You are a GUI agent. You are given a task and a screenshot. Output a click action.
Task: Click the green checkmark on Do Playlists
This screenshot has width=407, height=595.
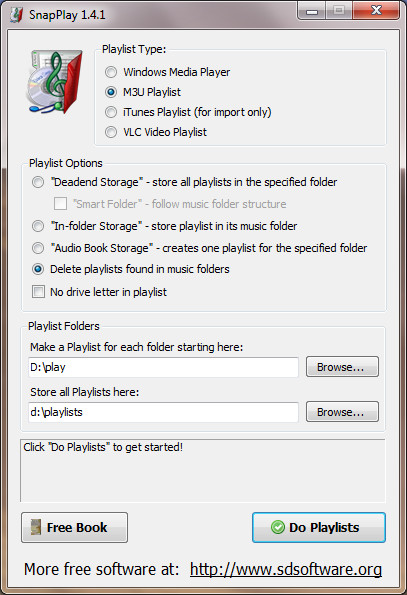coord(278,527)
